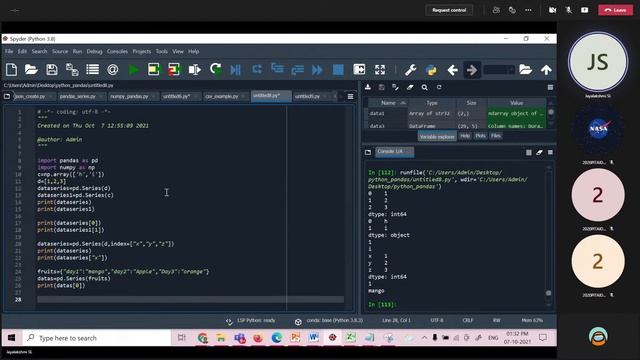Toggle fullscreen mode icon in toolbar
The width and height of the screenshot is (640, 360).
(x=380, y=70)
